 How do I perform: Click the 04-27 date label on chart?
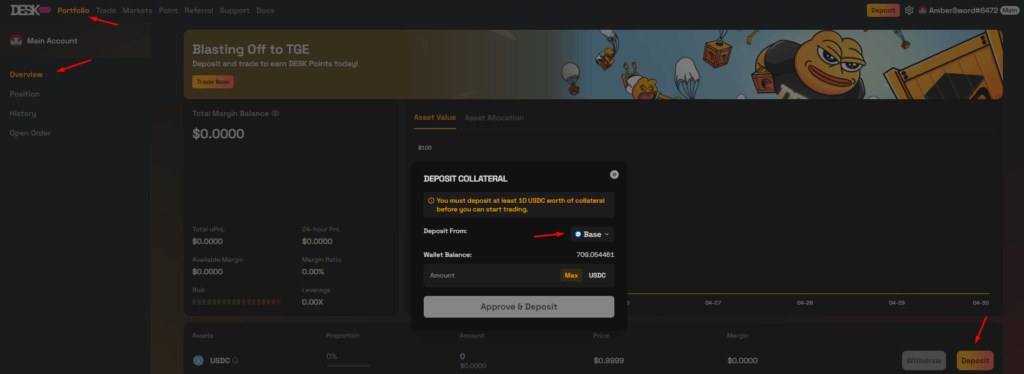click(713, 303)
